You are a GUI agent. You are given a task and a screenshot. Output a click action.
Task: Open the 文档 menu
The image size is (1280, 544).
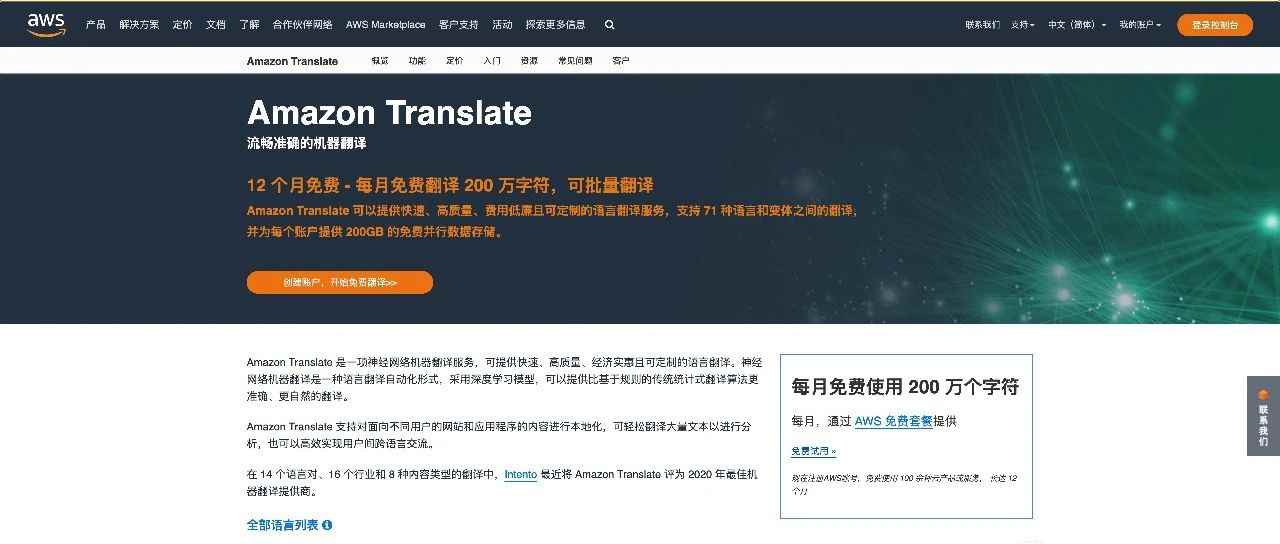click(215, 25)
